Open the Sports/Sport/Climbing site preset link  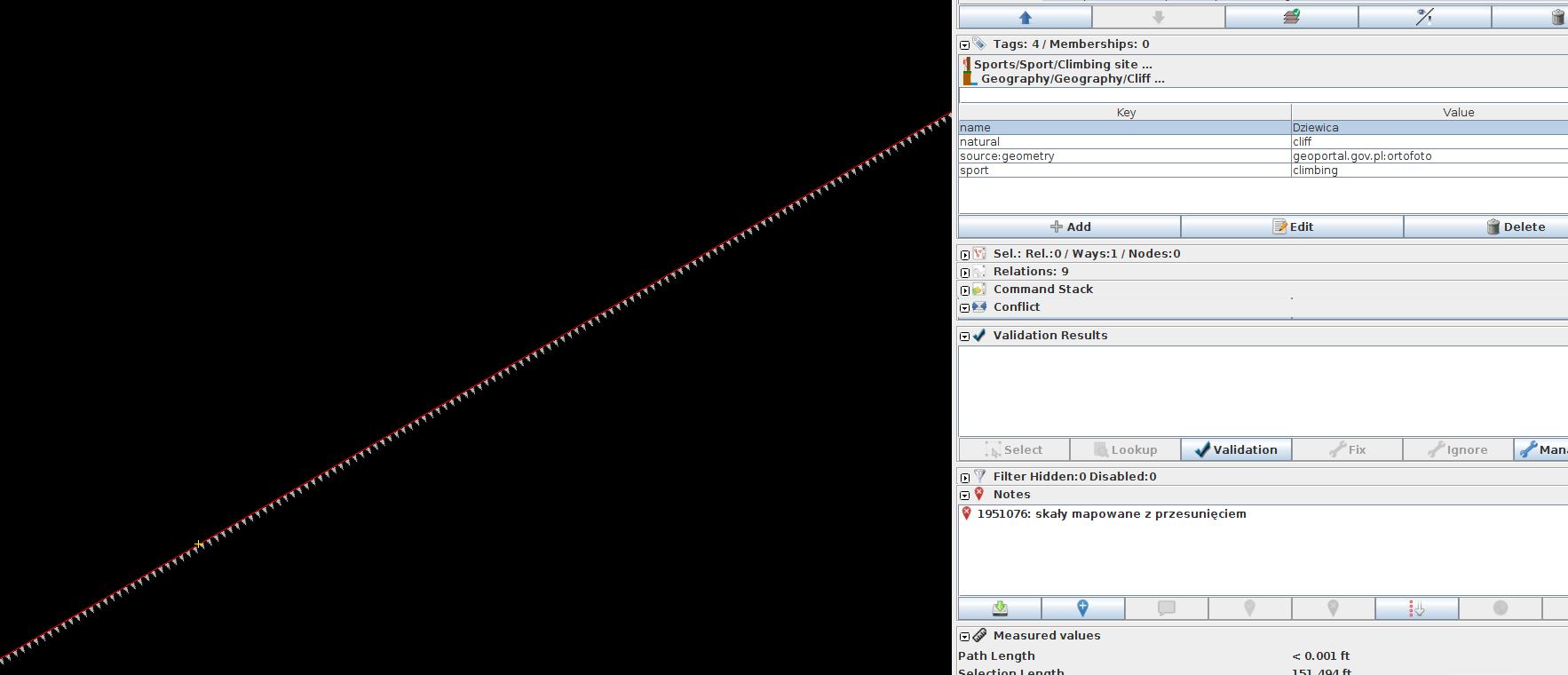1062,64
